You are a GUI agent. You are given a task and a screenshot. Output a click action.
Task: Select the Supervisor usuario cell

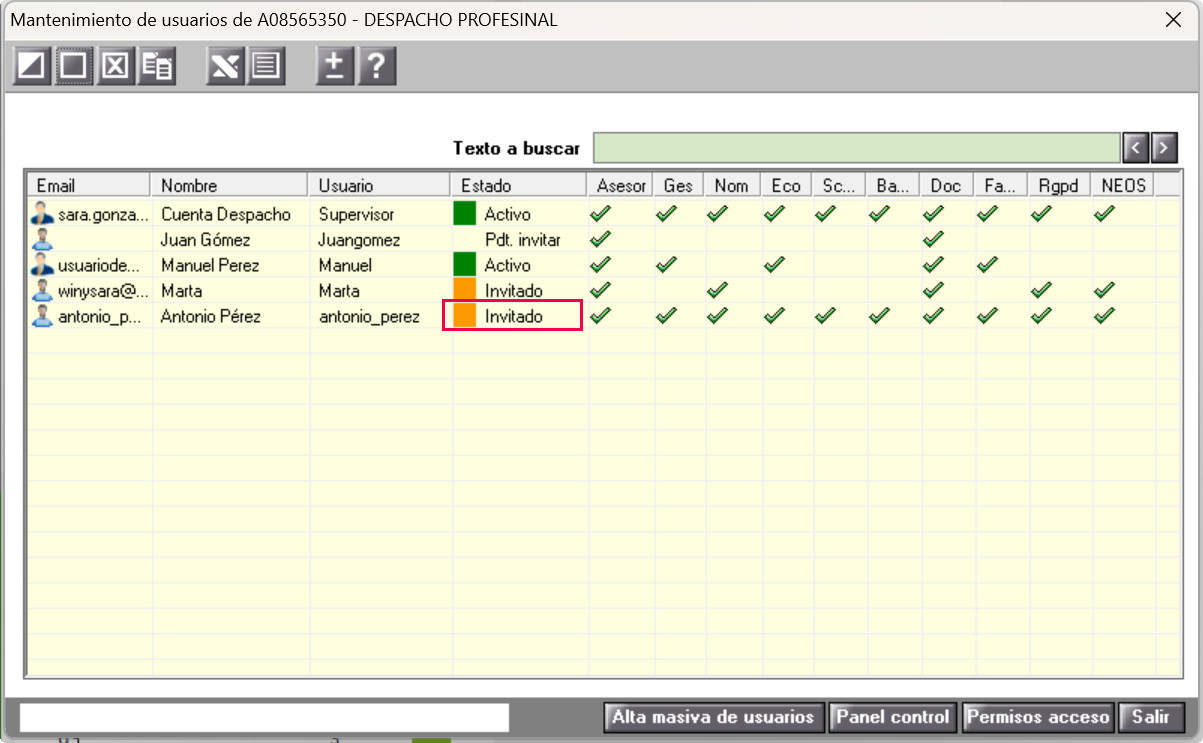click(357, 214)
